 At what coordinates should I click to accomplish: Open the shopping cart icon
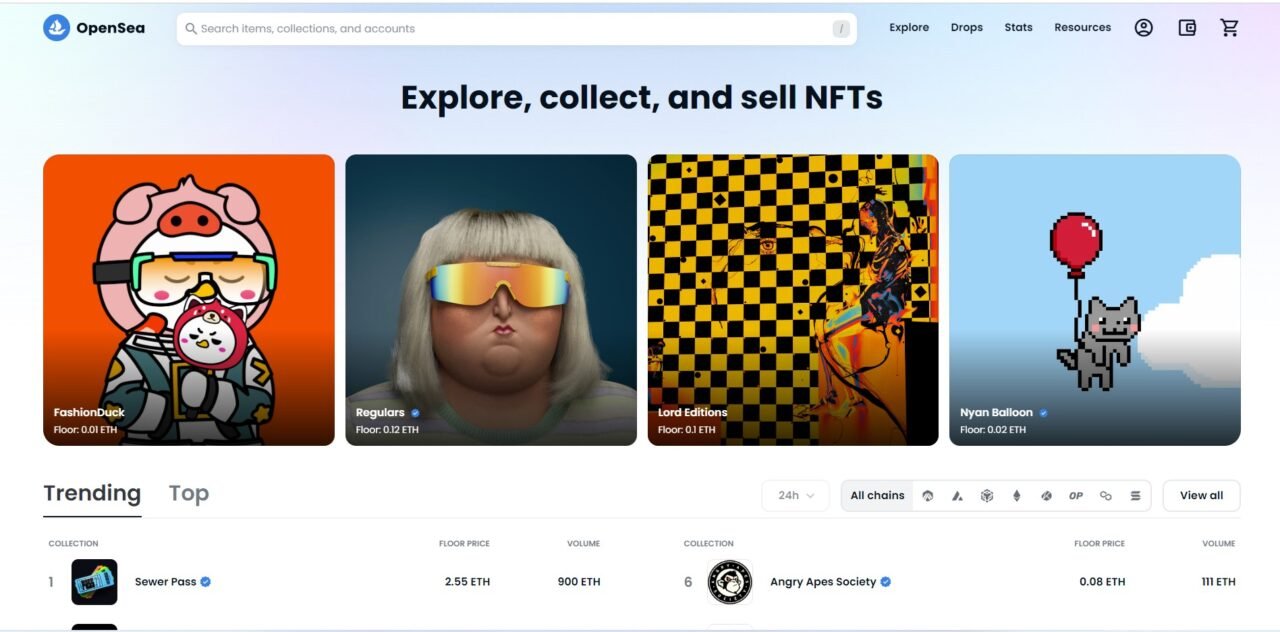1230,28
